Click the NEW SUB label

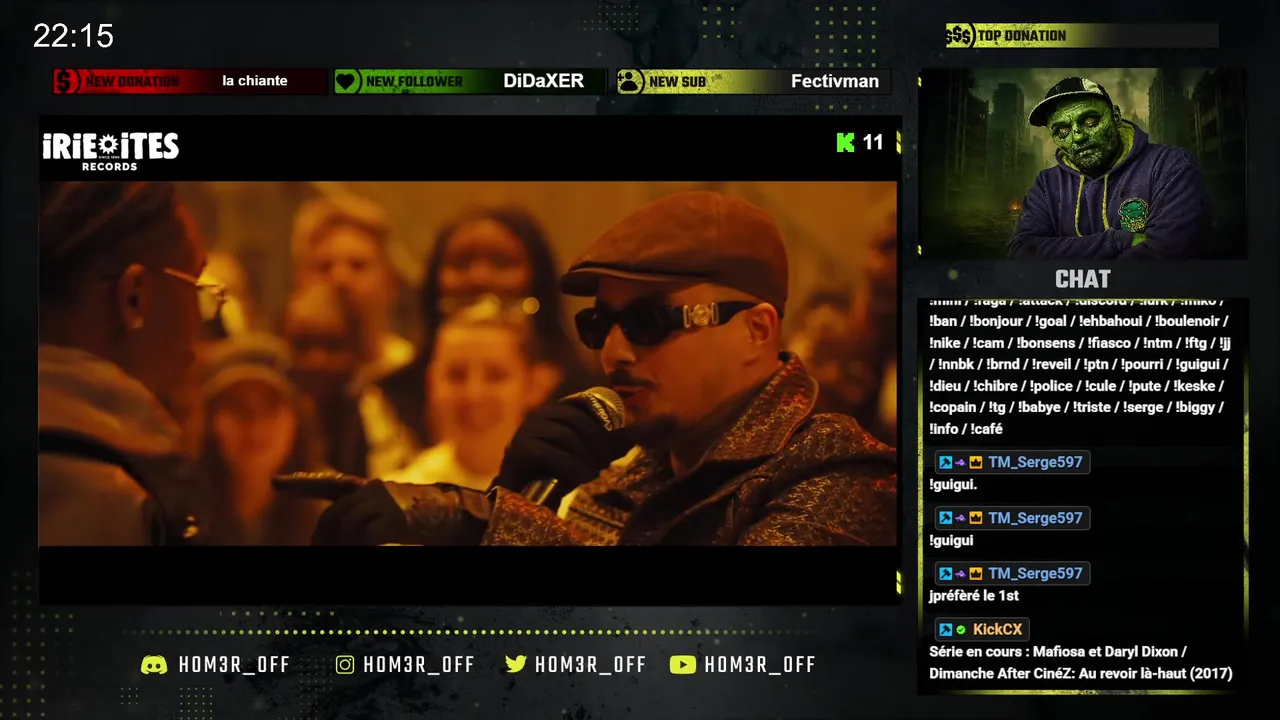pos(677,82)
